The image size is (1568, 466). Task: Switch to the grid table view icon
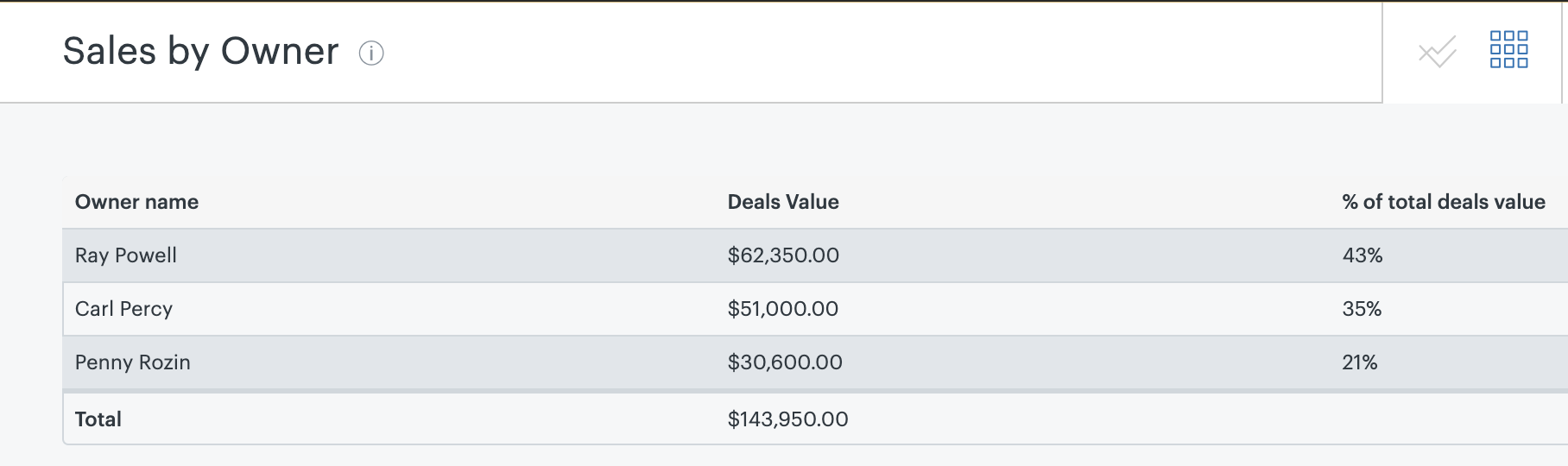(x=1509, y=49)
